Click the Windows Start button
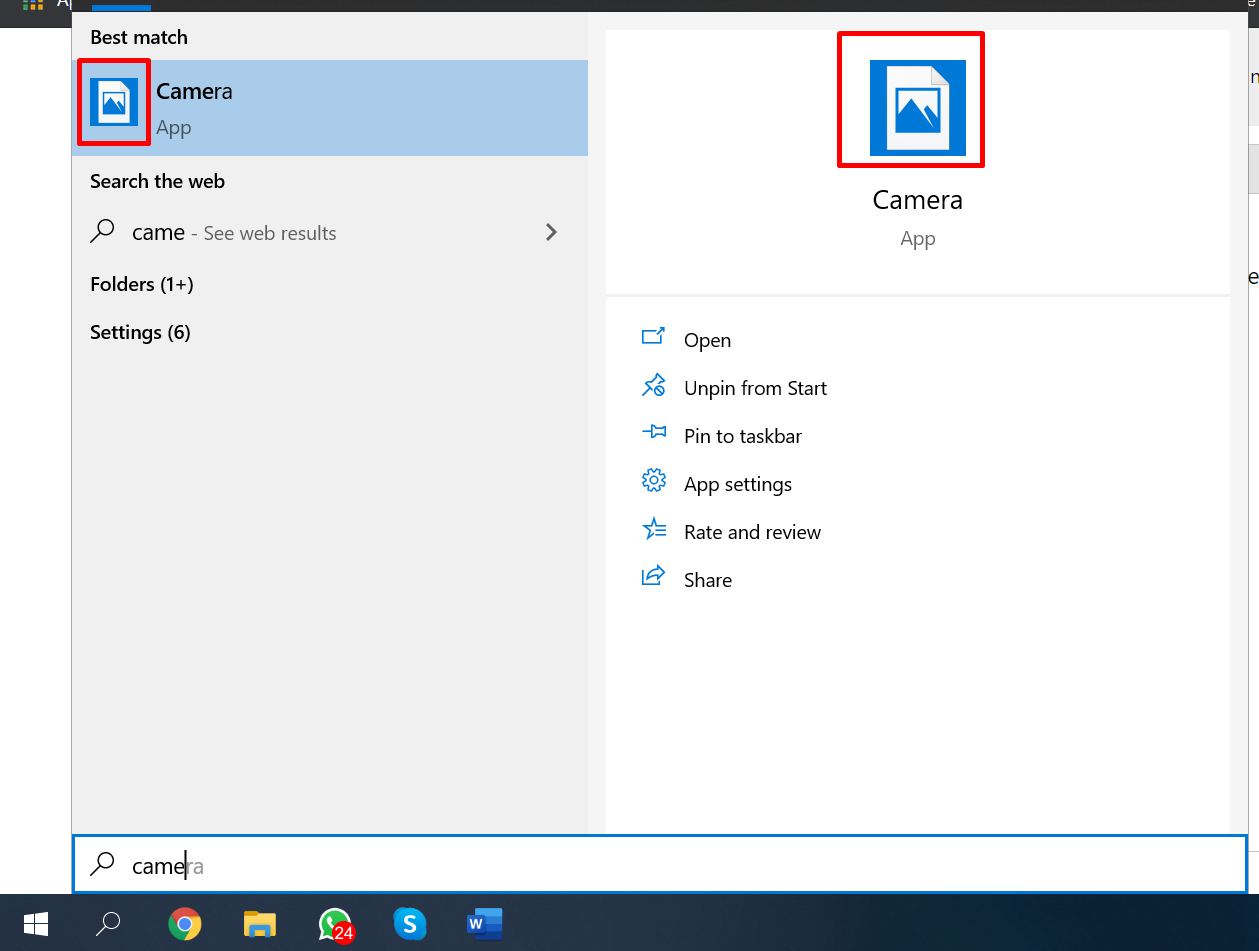1259x951 pixels. coord(37,923)
